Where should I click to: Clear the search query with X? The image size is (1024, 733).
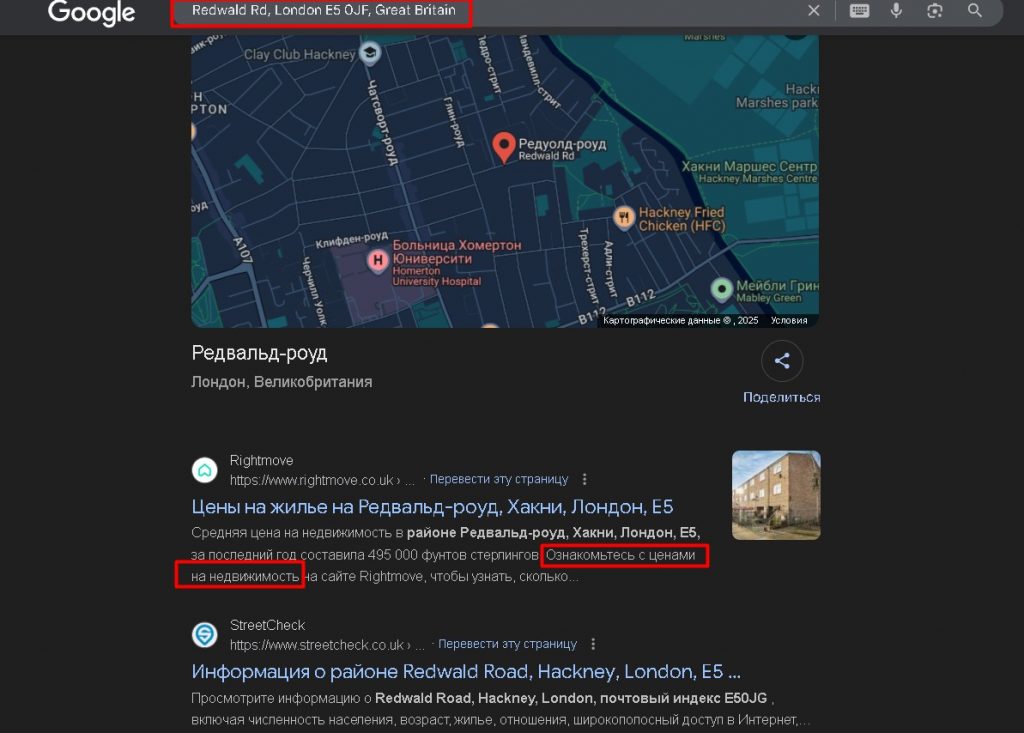coord(814,10)
